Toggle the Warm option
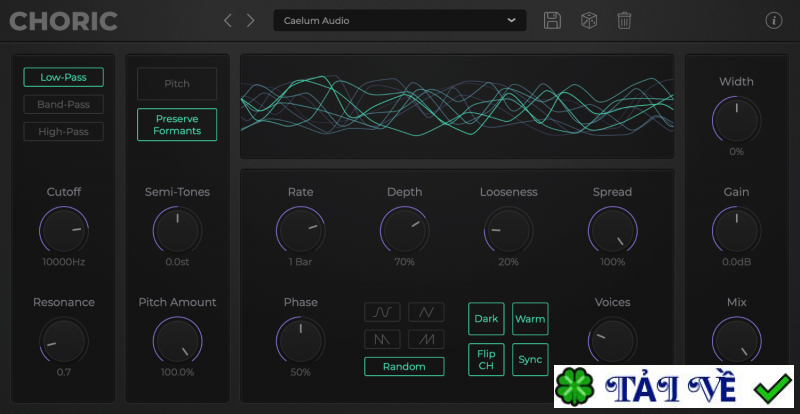Image resolution: width=800 pixels, height=414 pixels. [530, 319]
